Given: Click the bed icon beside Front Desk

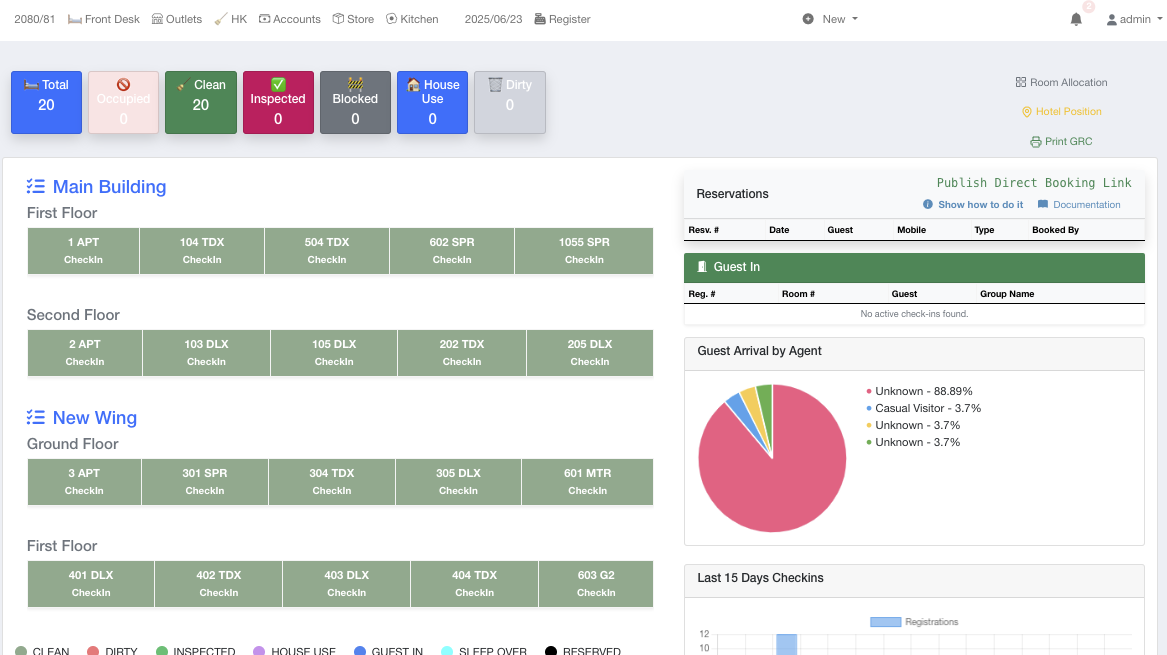Looking at the screenshot, I should [x=74, y=19].
